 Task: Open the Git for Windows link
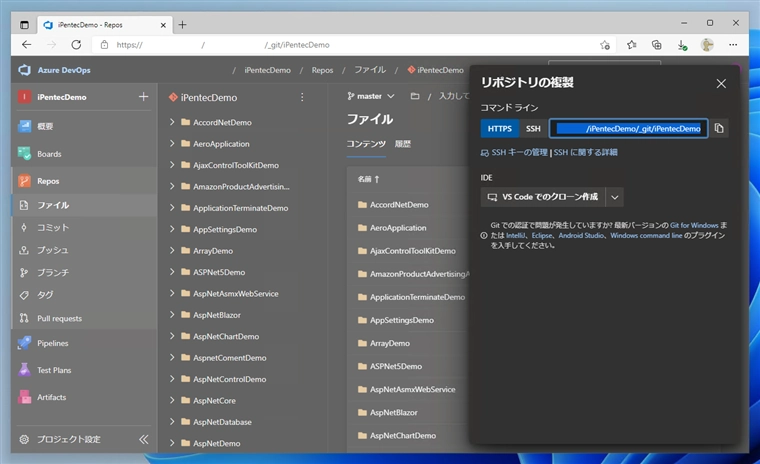[694, 225]
